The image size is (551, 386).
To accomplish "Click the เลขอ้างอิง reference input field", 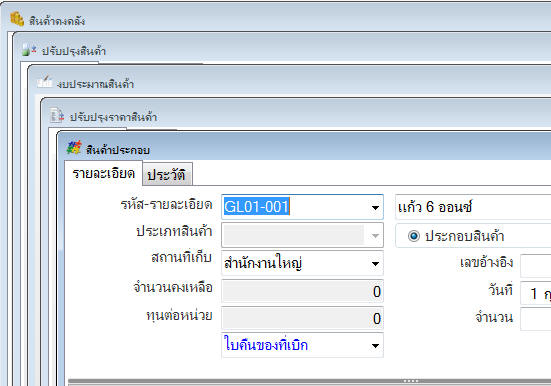I will 536,265.
